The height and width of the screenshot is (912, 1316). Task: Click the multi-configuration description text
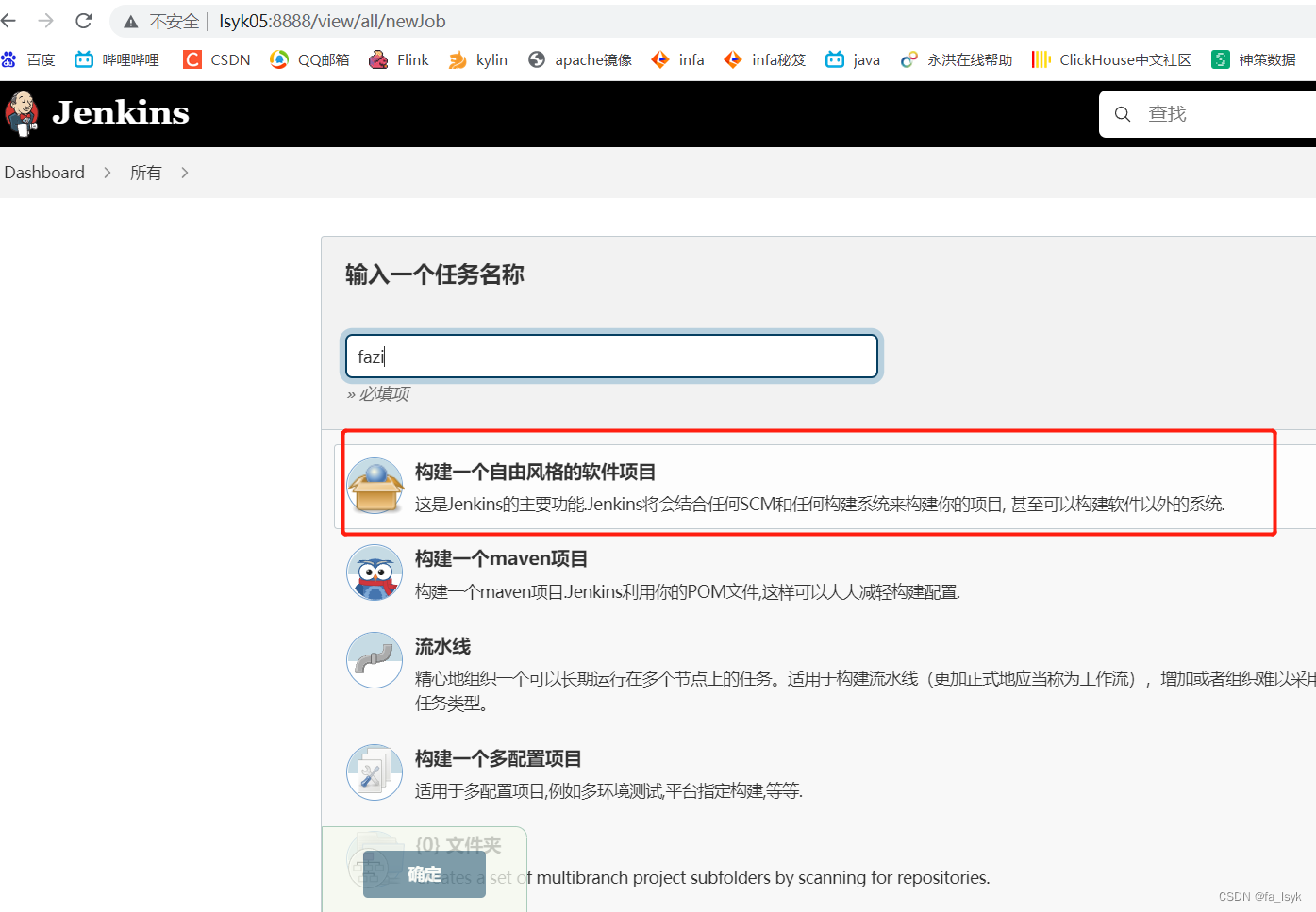click(x=608, y=790)
